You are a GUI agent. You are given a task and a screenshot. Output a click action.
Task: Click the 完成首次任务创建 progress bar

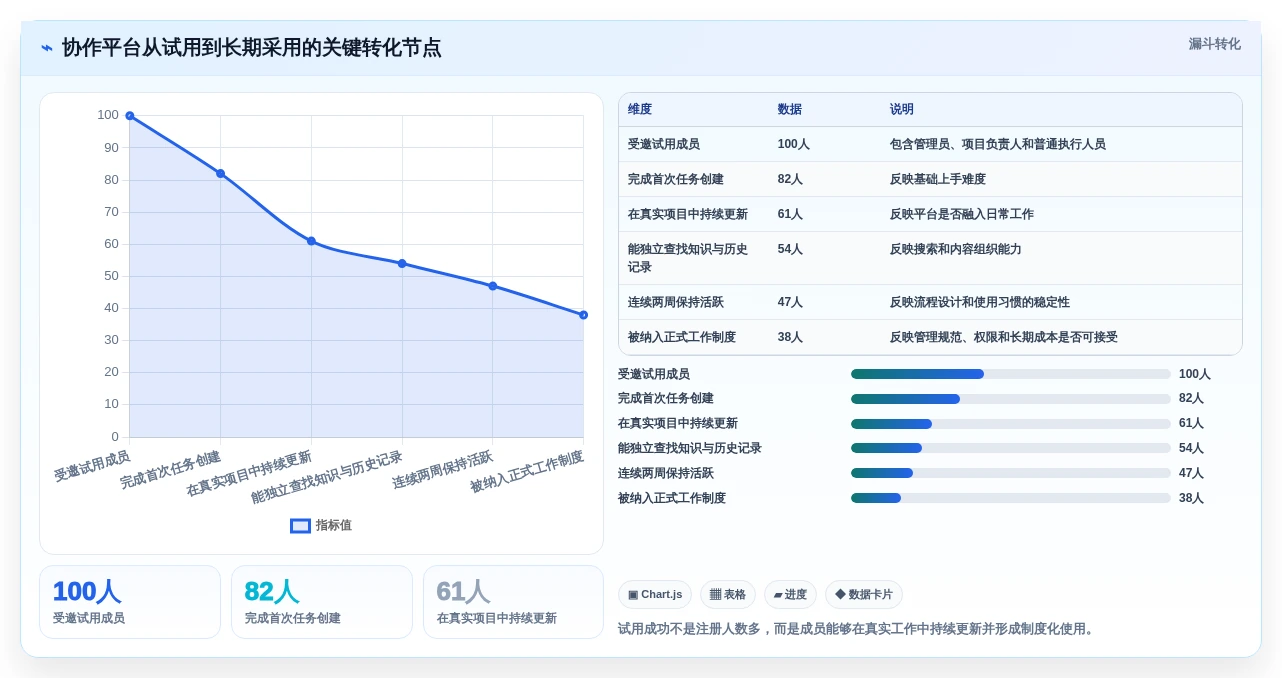tap(1011, 399)
